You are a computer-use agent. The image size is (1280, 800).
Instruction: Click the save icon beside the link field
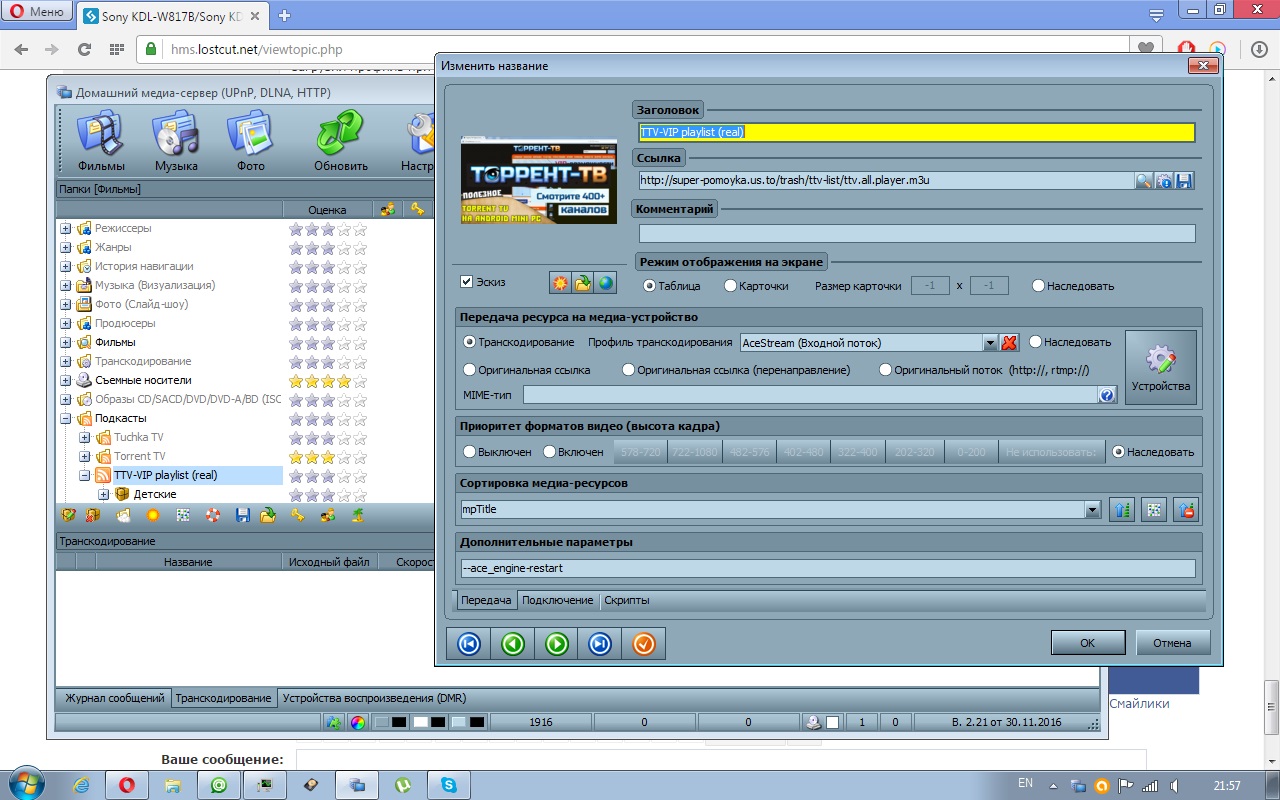tap(1185, 181)
